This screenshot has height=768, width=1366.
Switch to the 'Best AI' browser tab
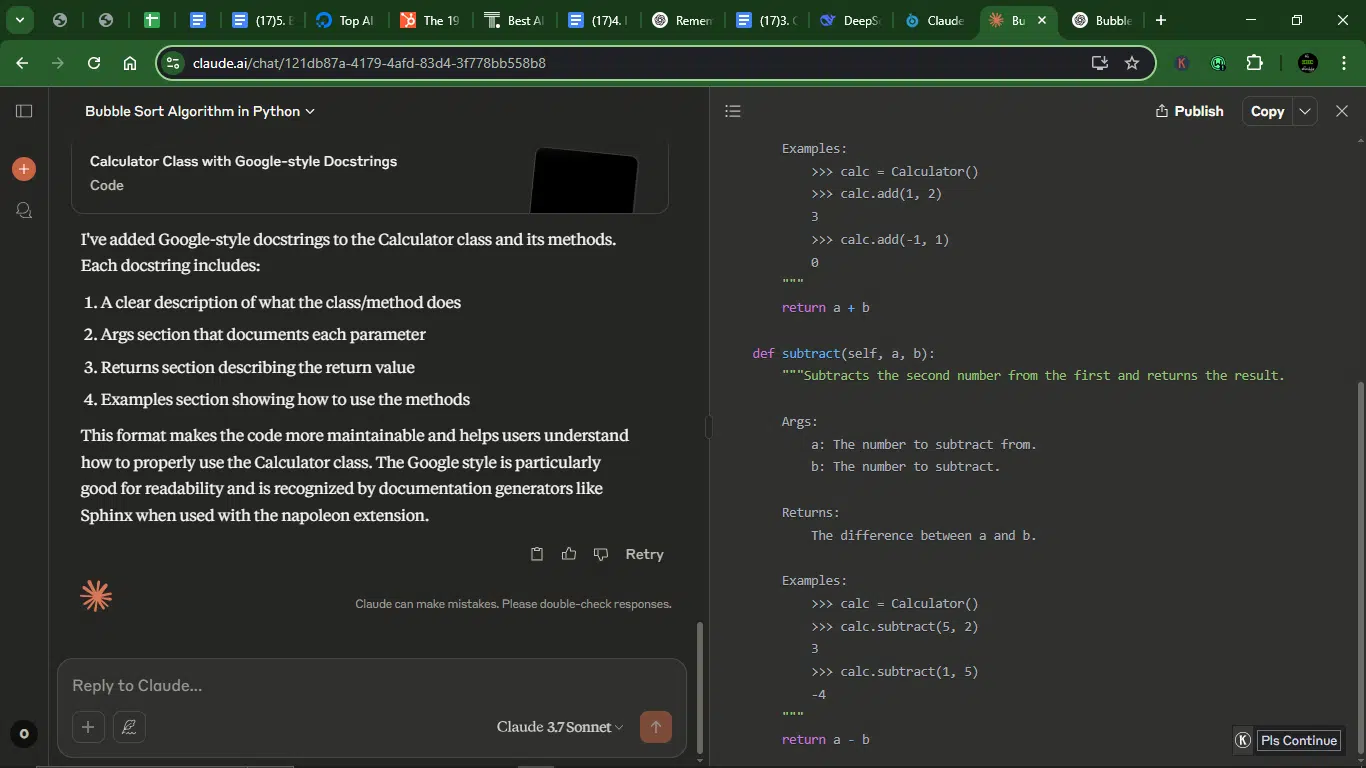click(515, 20)
